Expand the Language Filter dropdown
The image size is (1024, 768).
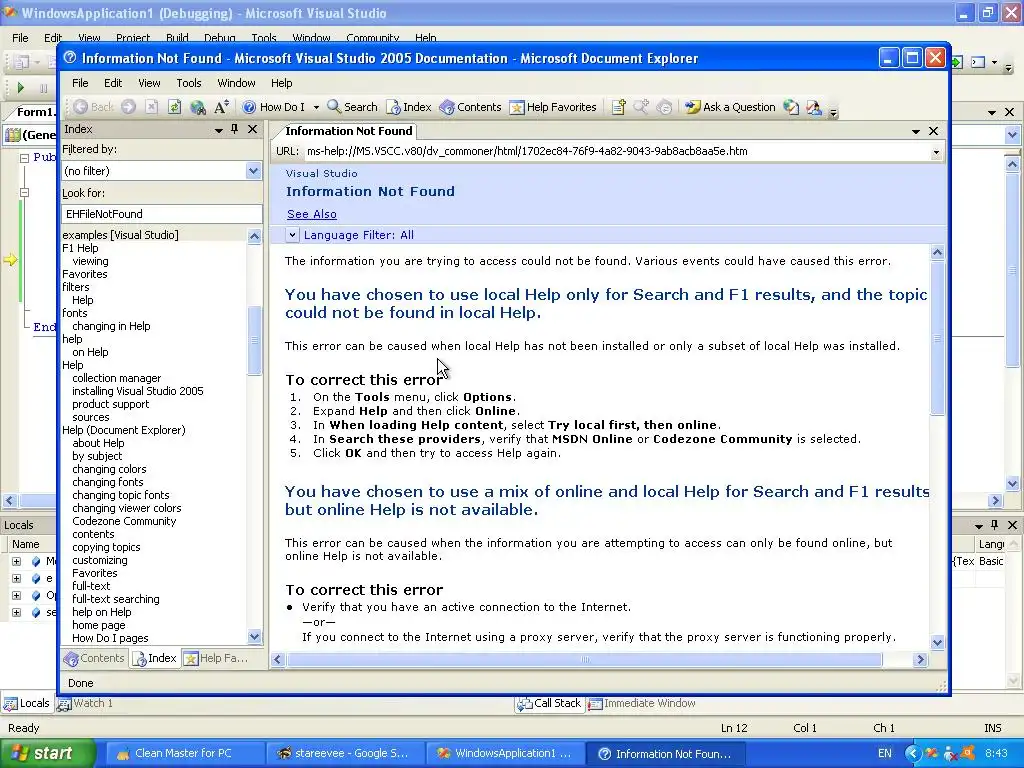pyautogui.click(x=292, y=235)
